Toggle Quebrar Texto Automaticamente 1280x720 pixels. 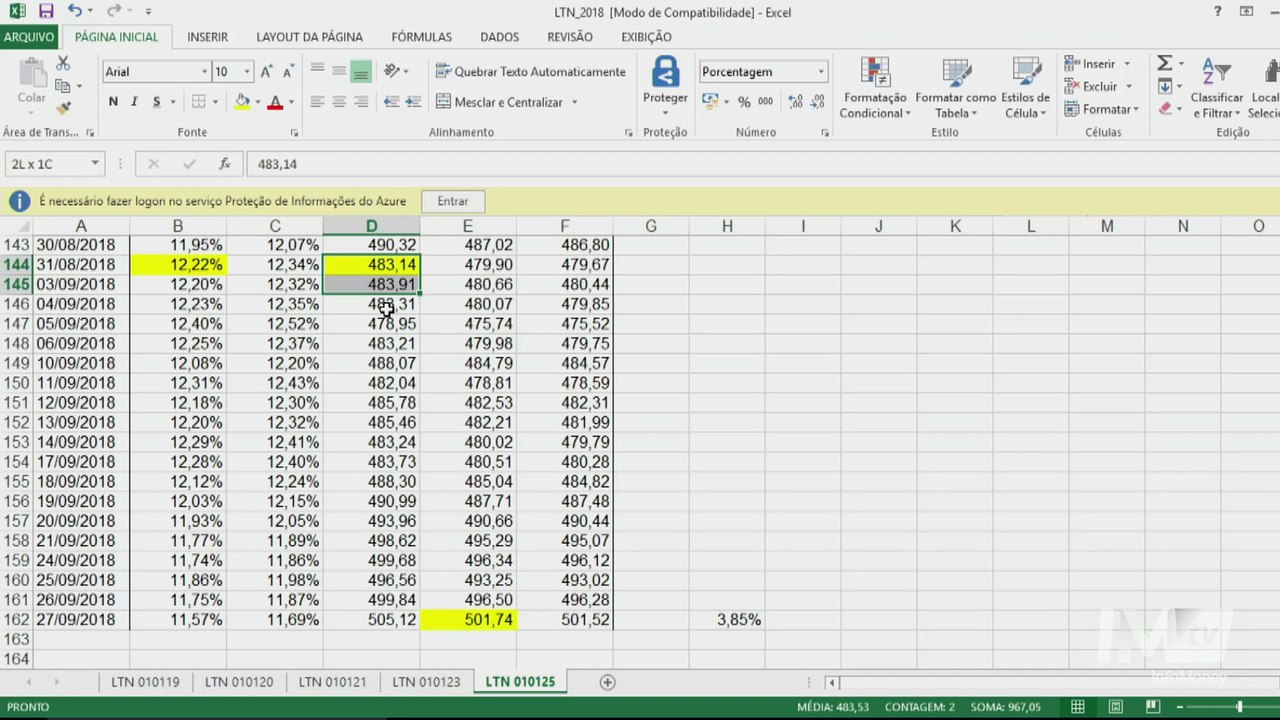(x=530, y=72)
